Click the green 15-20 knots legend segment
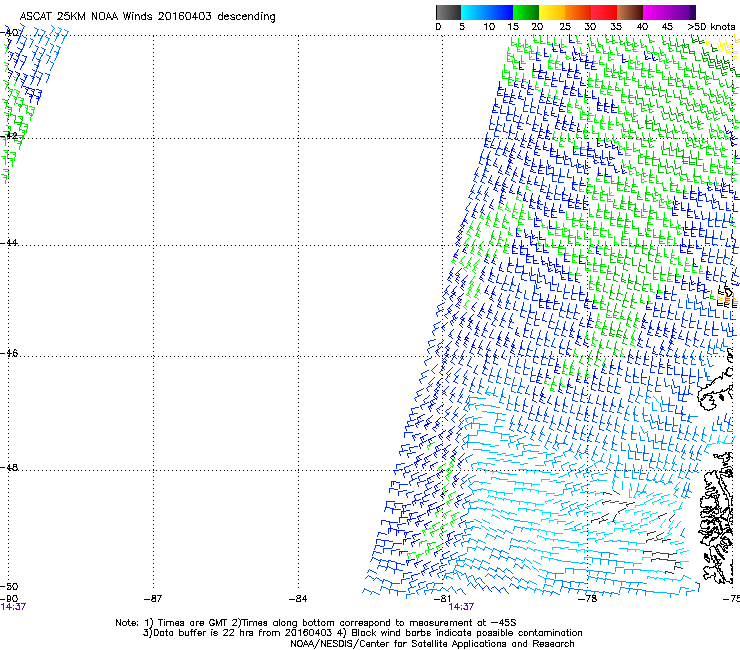740x650 pixels. click(x=526, y=12)
